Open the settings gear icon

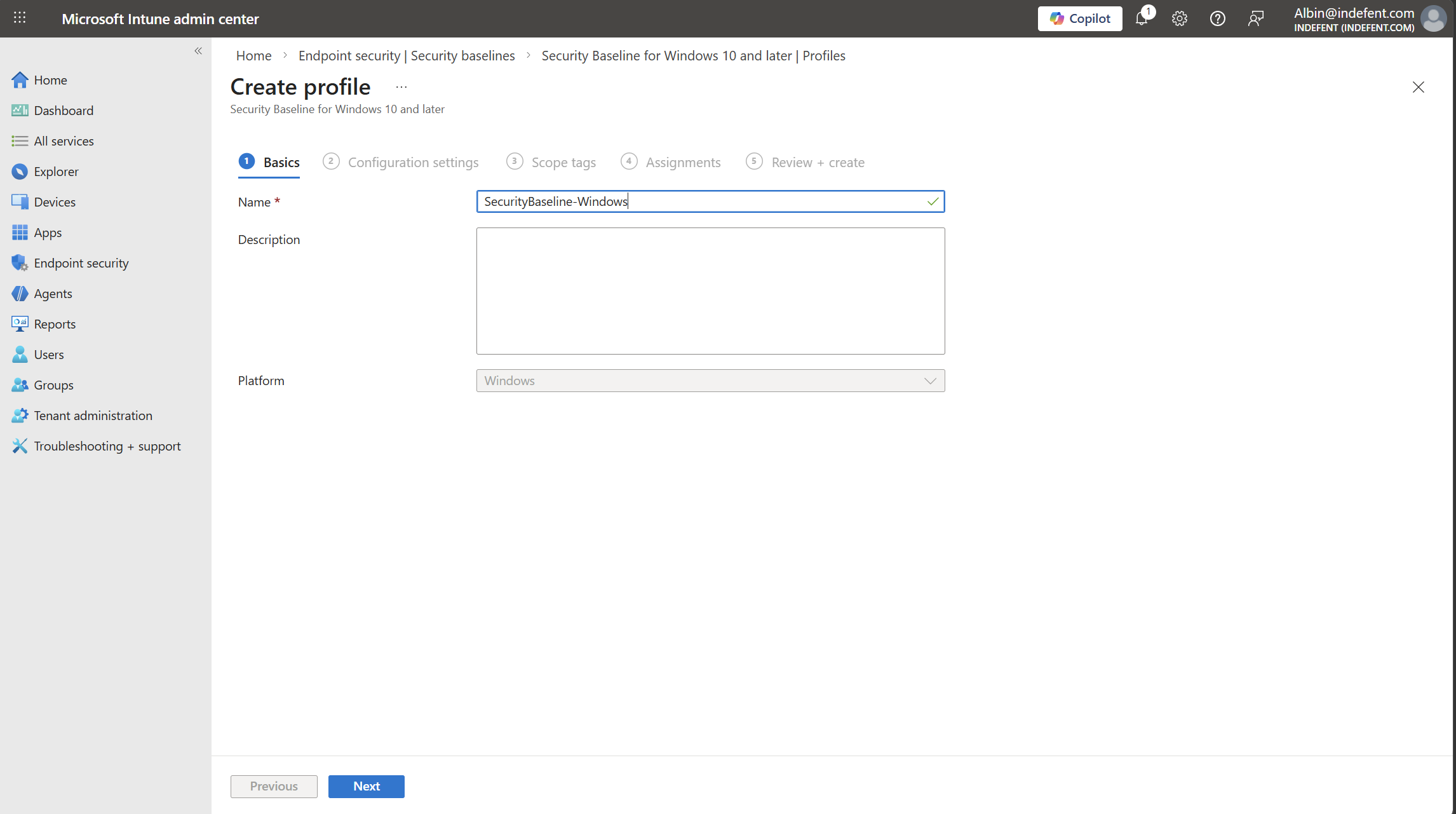(x=1180, y=18)
